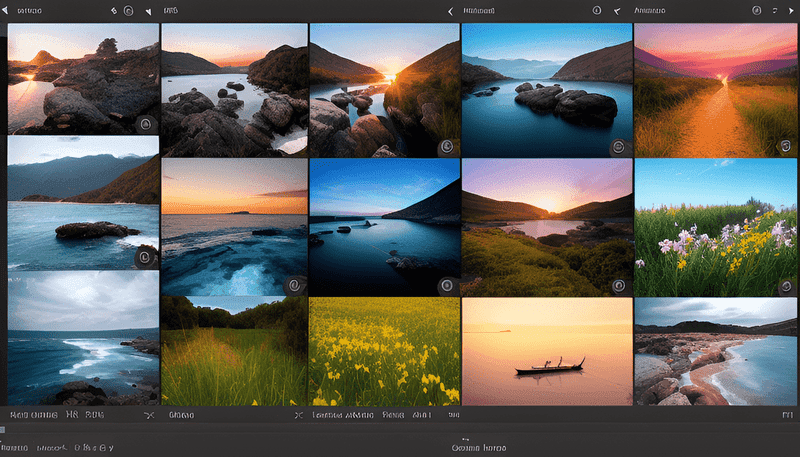Select the stormy gray sky ocean thumbnail

[83, 338]
